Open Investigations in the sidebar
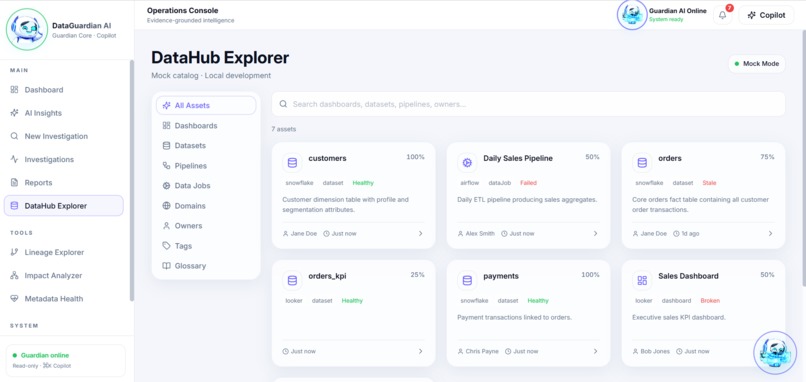806x382 pixels. click(63, 159)
